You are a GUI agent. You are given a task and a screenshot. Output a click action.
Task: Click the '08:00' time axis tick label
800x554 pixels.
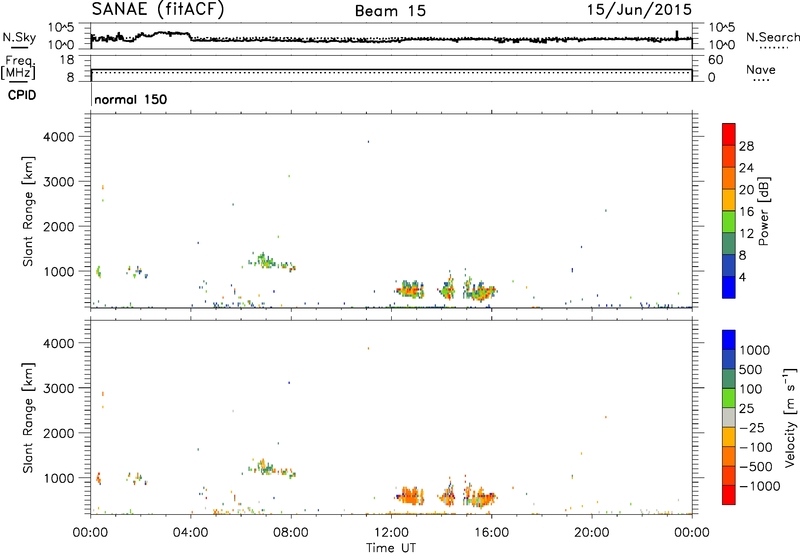(291, 533)
